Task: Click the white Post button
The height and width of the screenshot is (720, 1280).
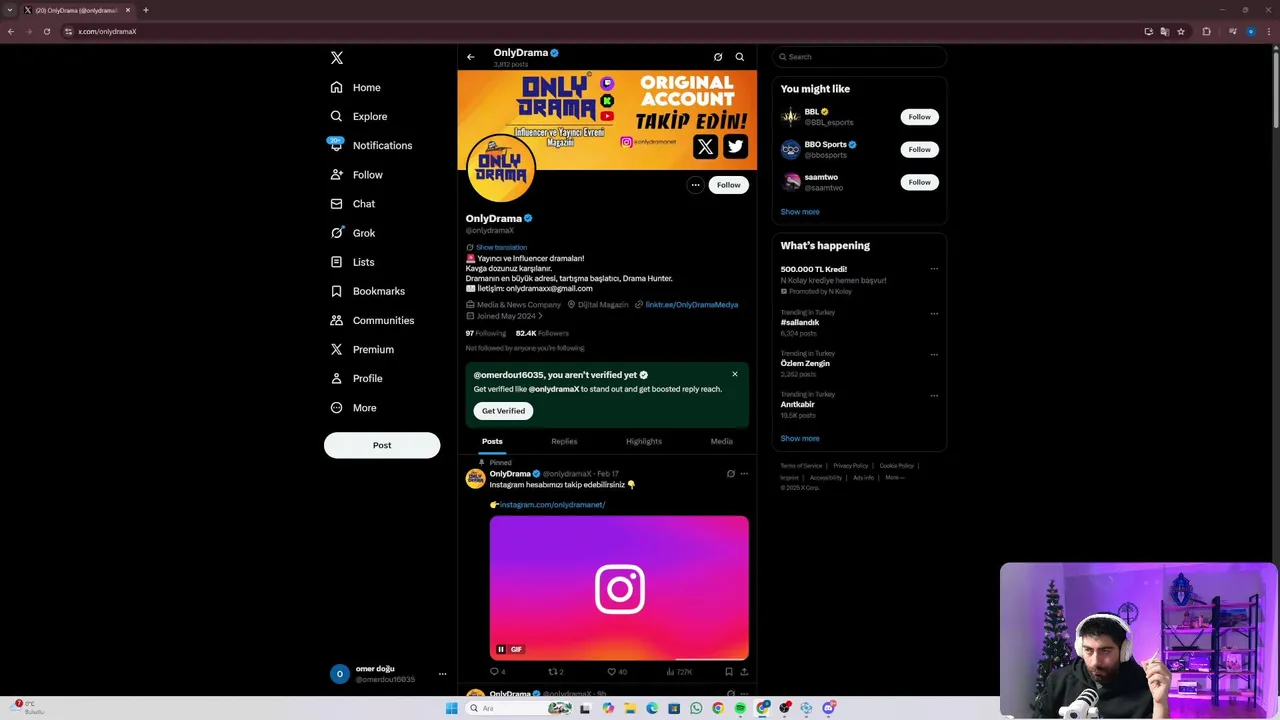Action: (x=382, y=445)
